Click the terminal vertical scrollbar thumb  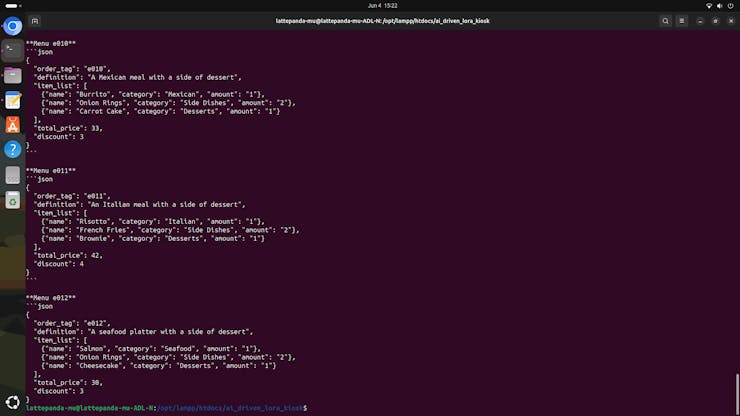pos(737,394)
